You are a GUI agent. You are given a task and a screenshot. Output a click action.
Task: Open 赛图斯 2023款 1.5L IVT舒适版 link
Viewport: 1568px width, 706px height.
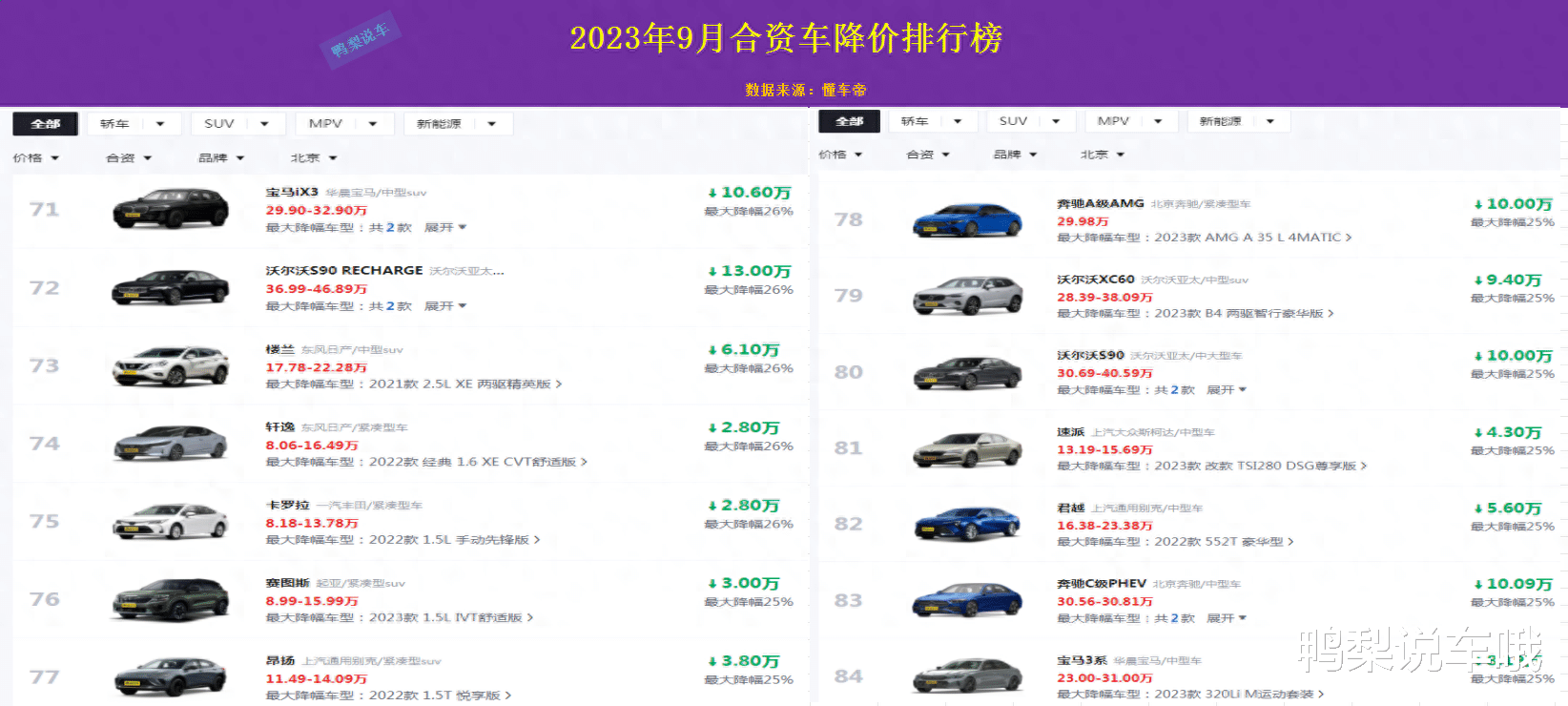tap(451, 618)
